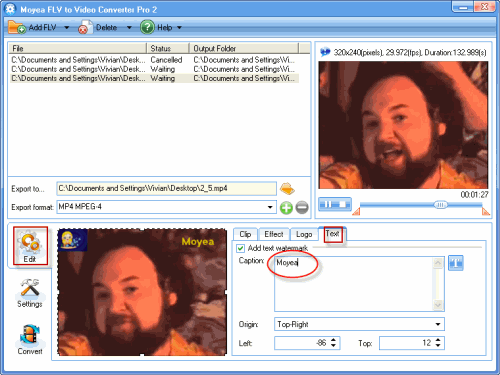
Task: Increase the Top value stepper
Action: click(438, 340)
